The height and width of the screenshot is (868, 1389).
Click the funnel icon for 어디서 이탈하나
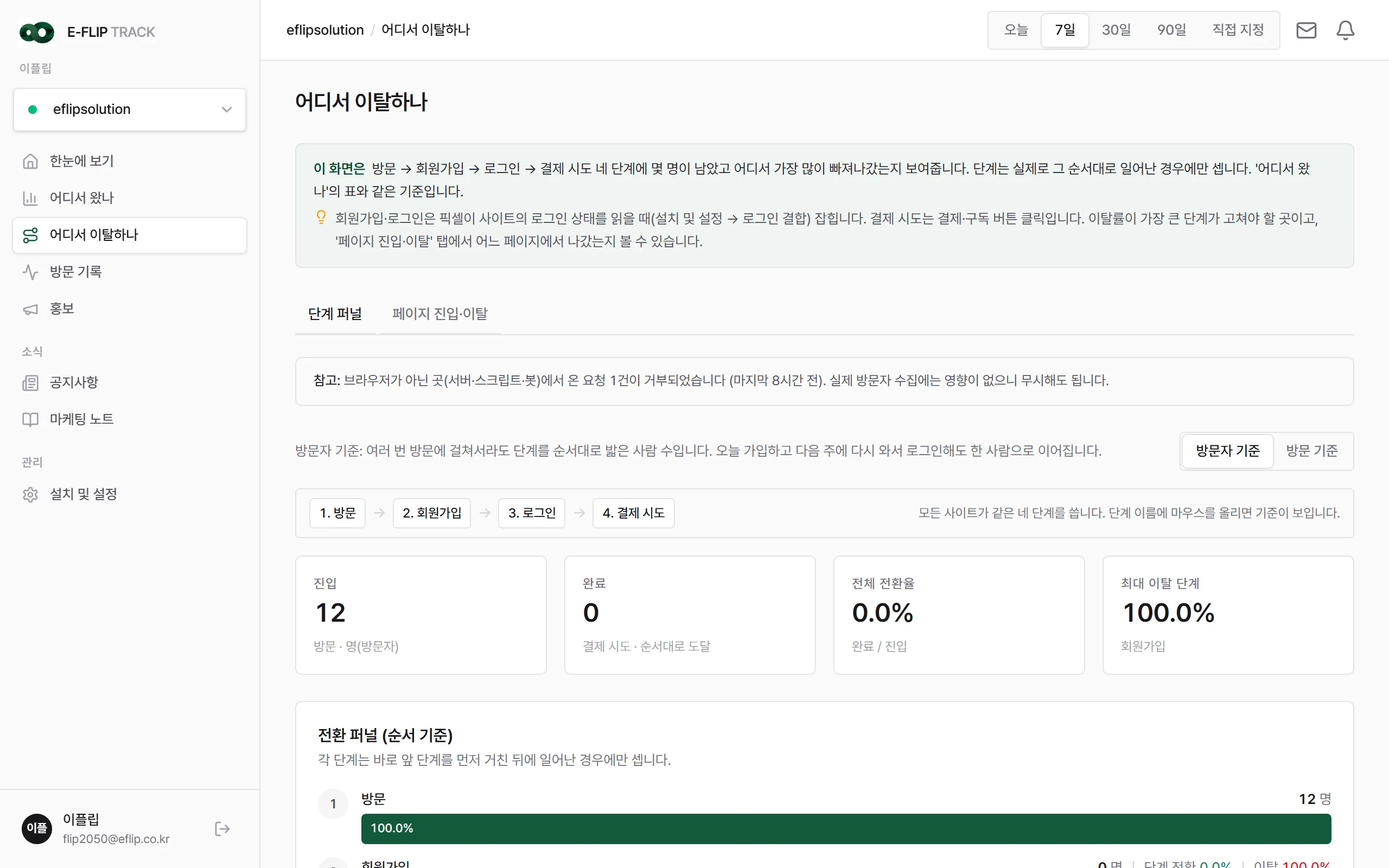[x=30, y=235]
